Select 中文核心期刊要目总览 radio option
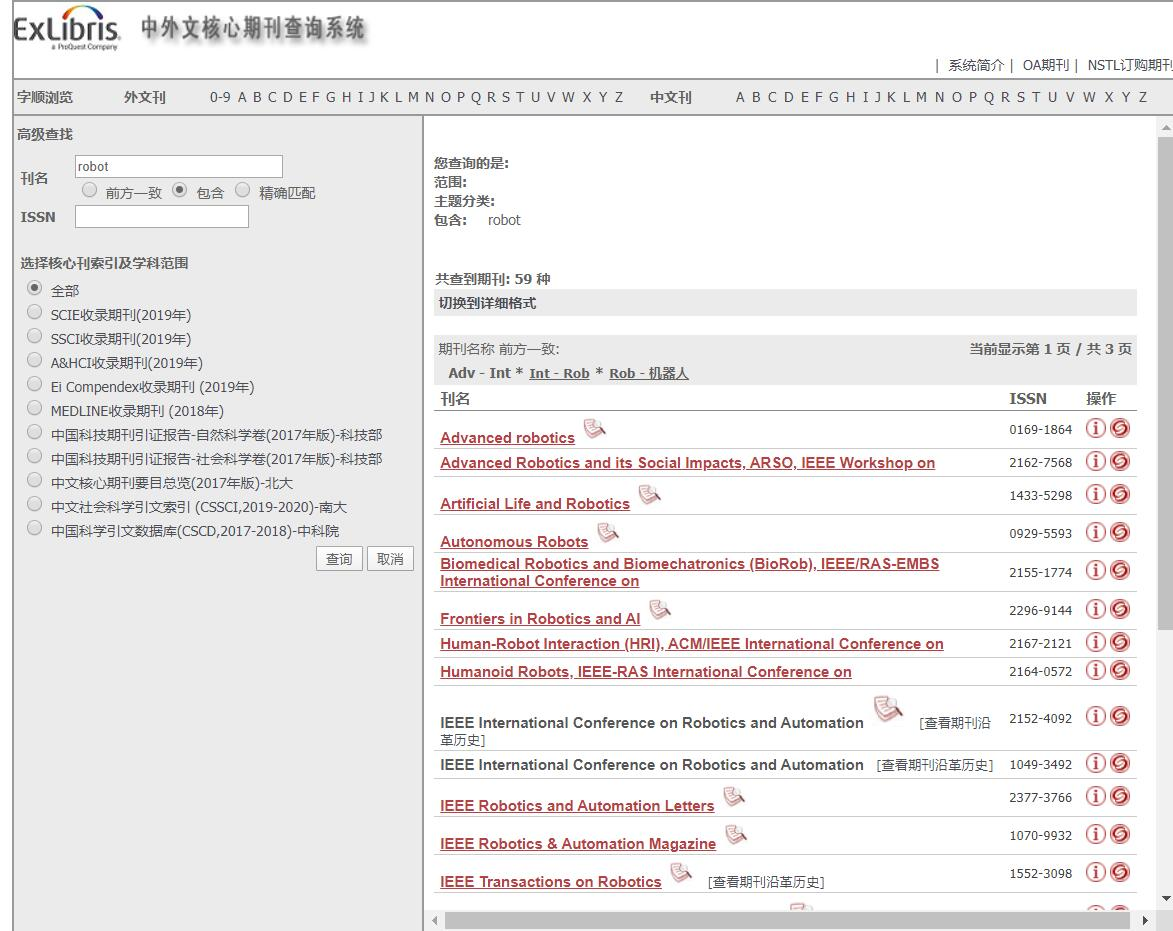 34,480
